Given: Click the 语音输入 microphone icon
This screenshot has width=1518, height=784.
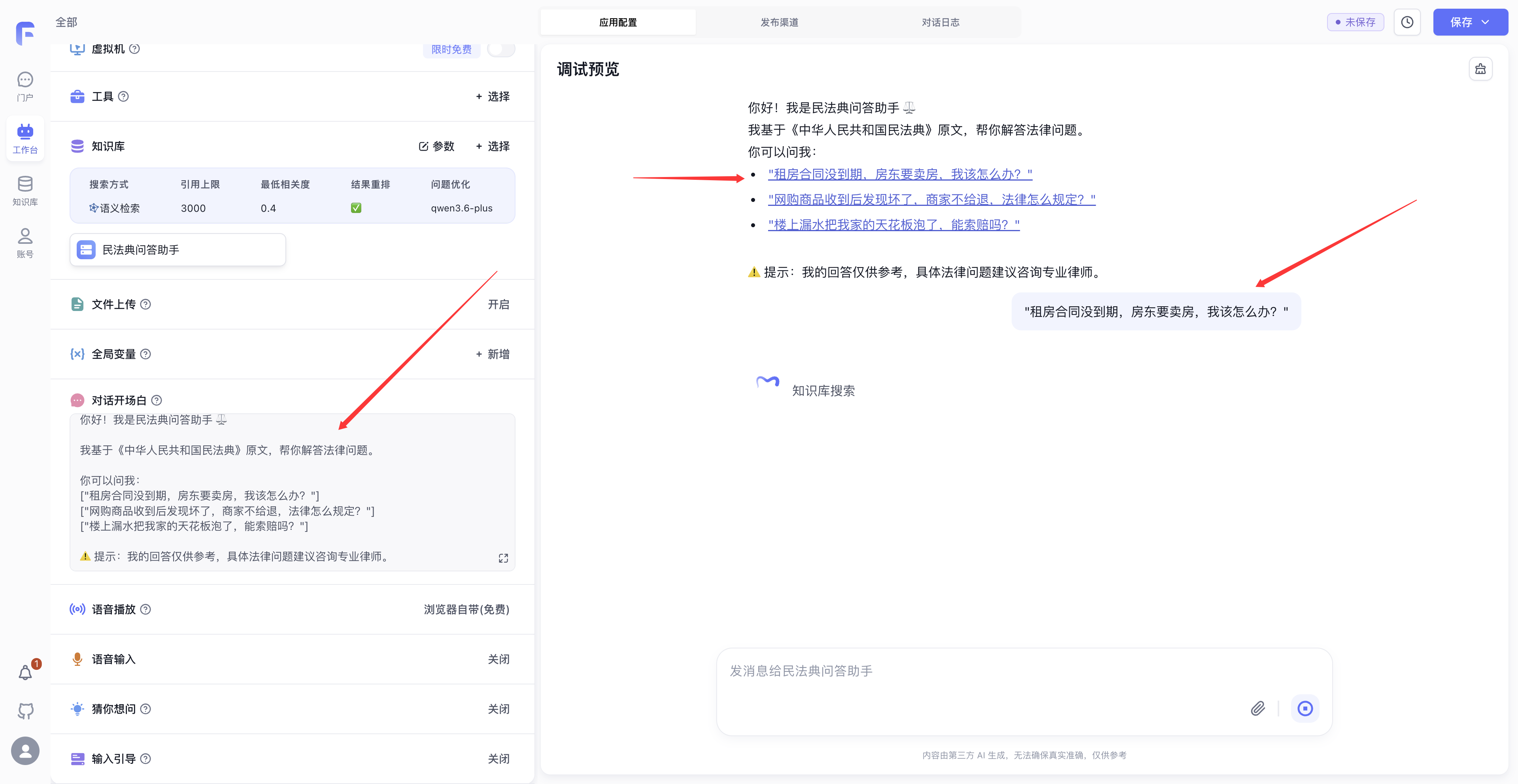Looking at the screenshot, I should pos(77,659).
